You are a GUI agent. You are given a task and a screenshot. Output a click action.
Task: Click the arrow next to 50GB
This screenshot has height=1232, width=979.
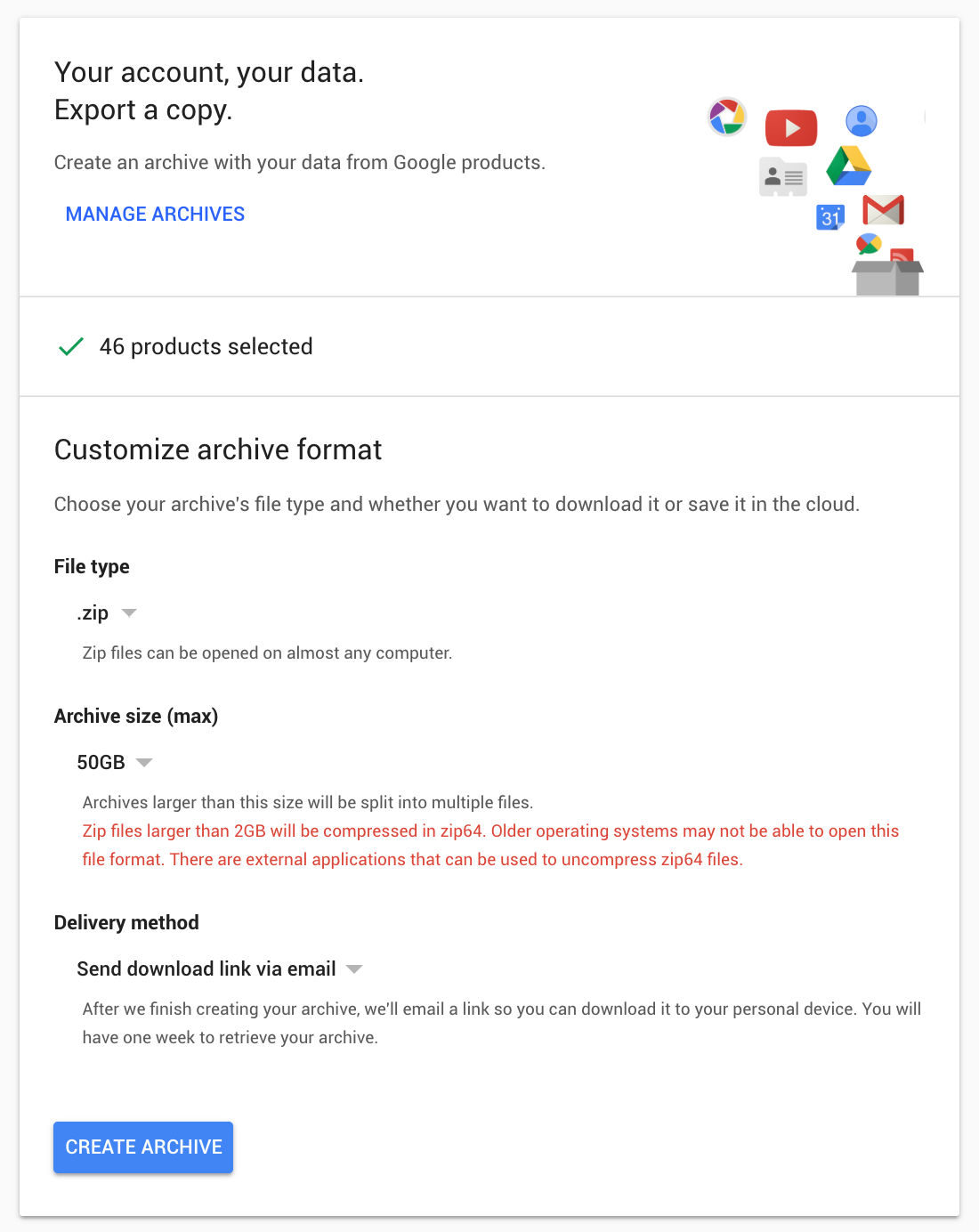coord(144,762)
